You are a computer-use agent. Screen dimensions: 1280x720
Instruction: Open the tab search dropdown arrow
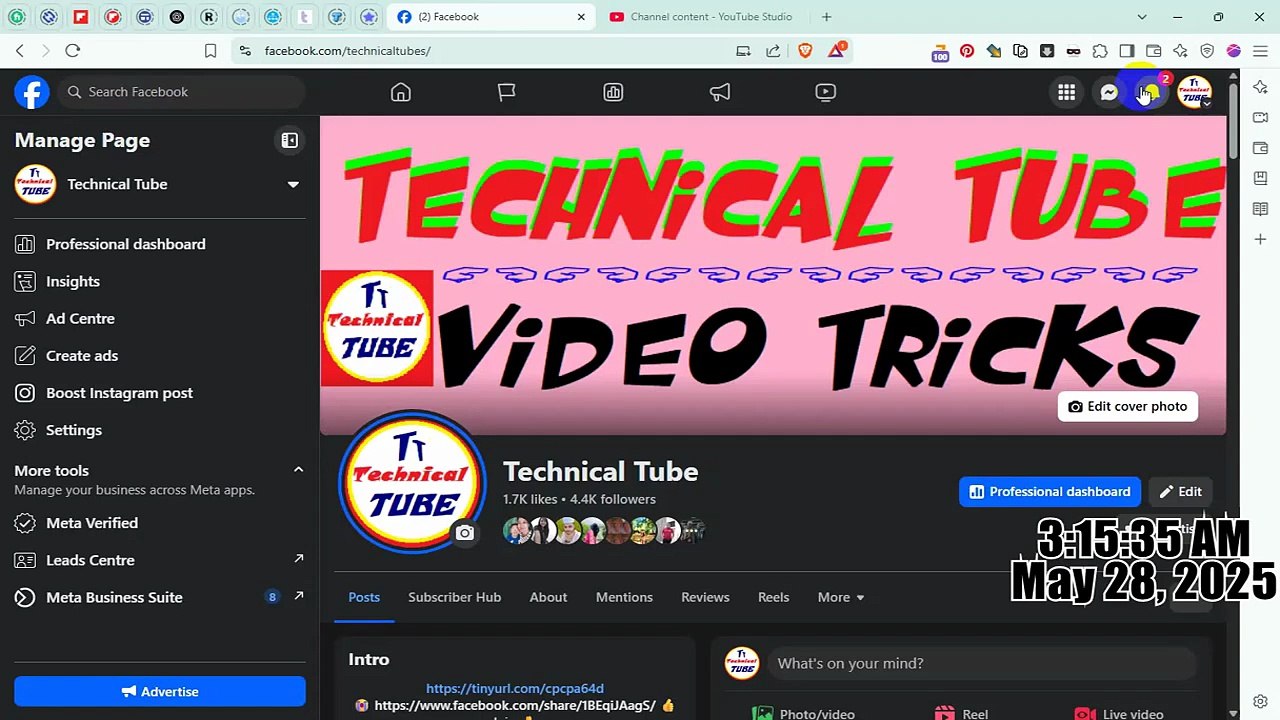(1142, 17)
